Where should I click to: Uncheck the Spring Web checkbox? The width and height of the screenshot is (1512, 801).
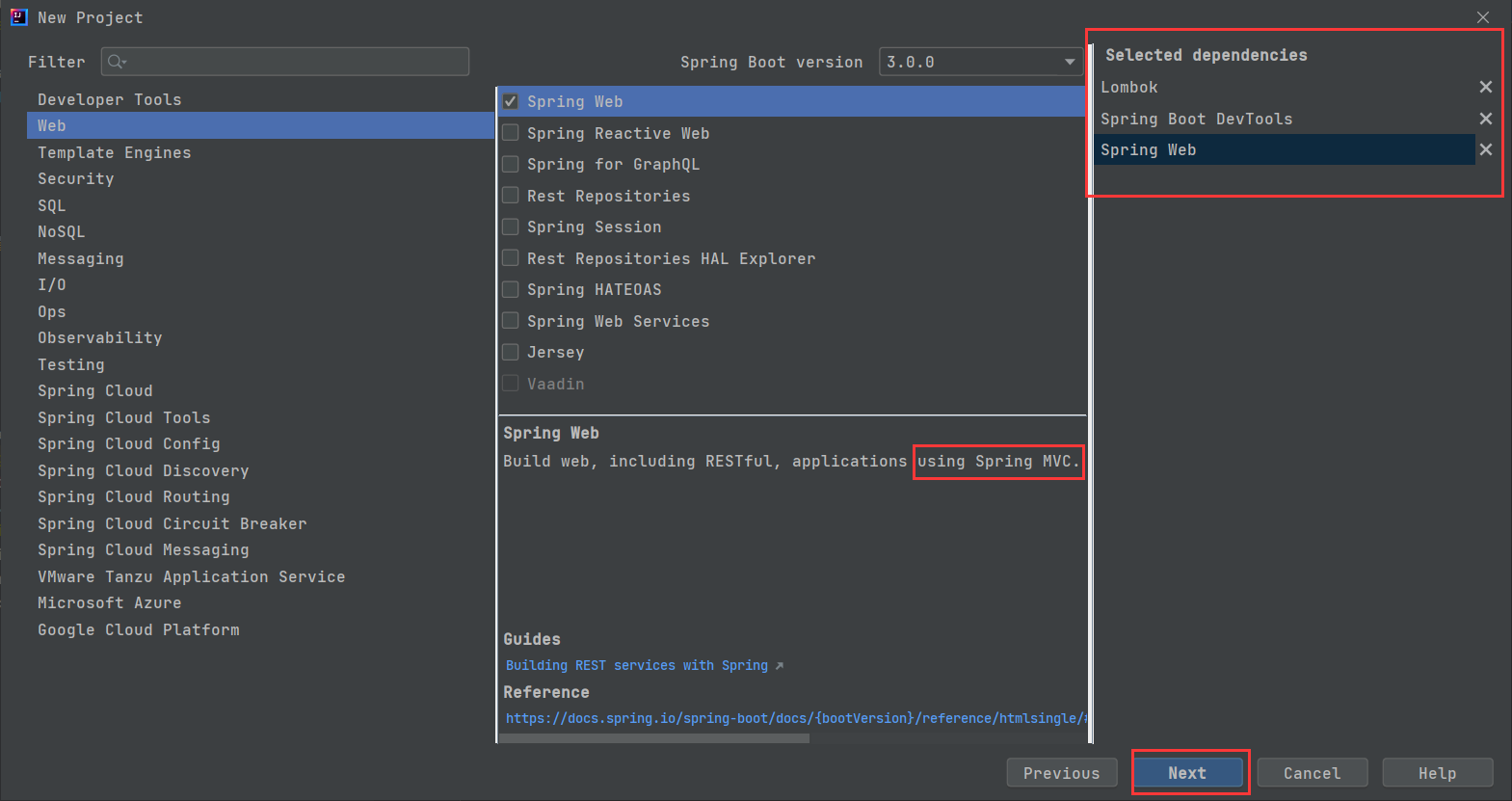511,101
